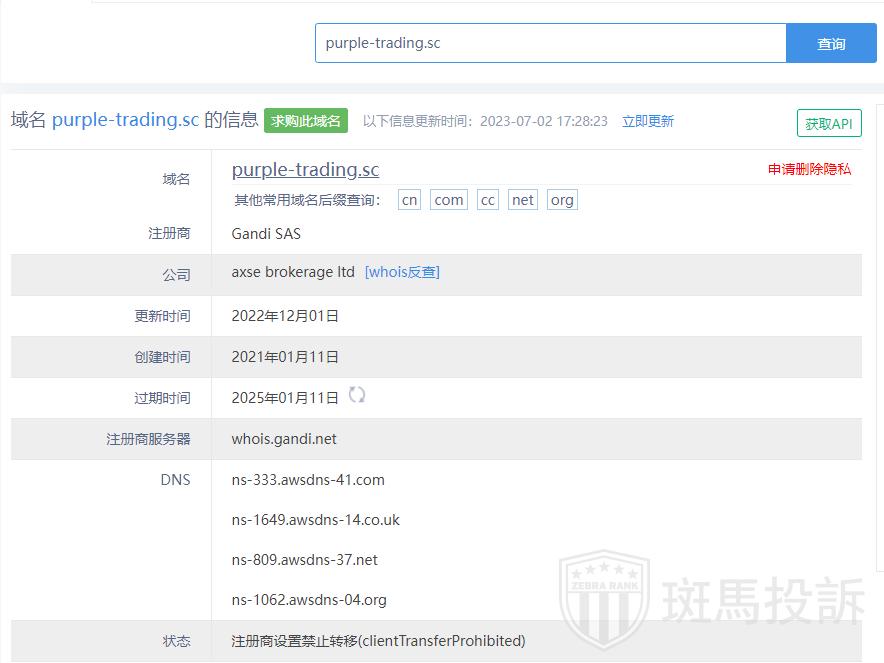Select the cn domain suffix
The width and height of the screenshot is (884, 663).
point(409,200)
